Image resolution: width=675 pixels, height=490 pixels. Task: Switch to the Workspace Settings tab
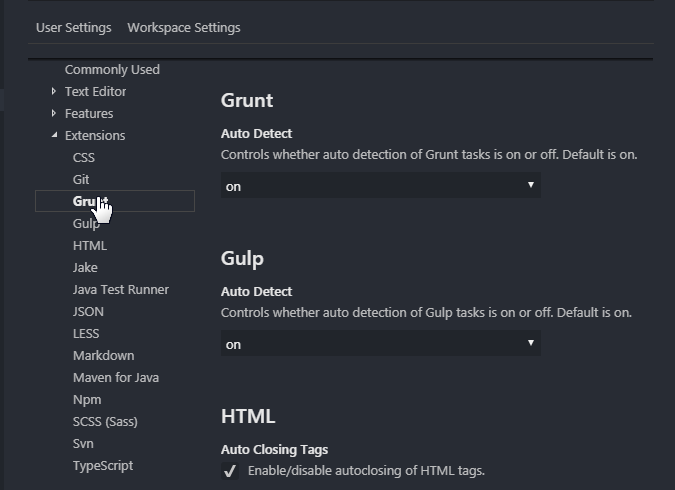point(184,28)
